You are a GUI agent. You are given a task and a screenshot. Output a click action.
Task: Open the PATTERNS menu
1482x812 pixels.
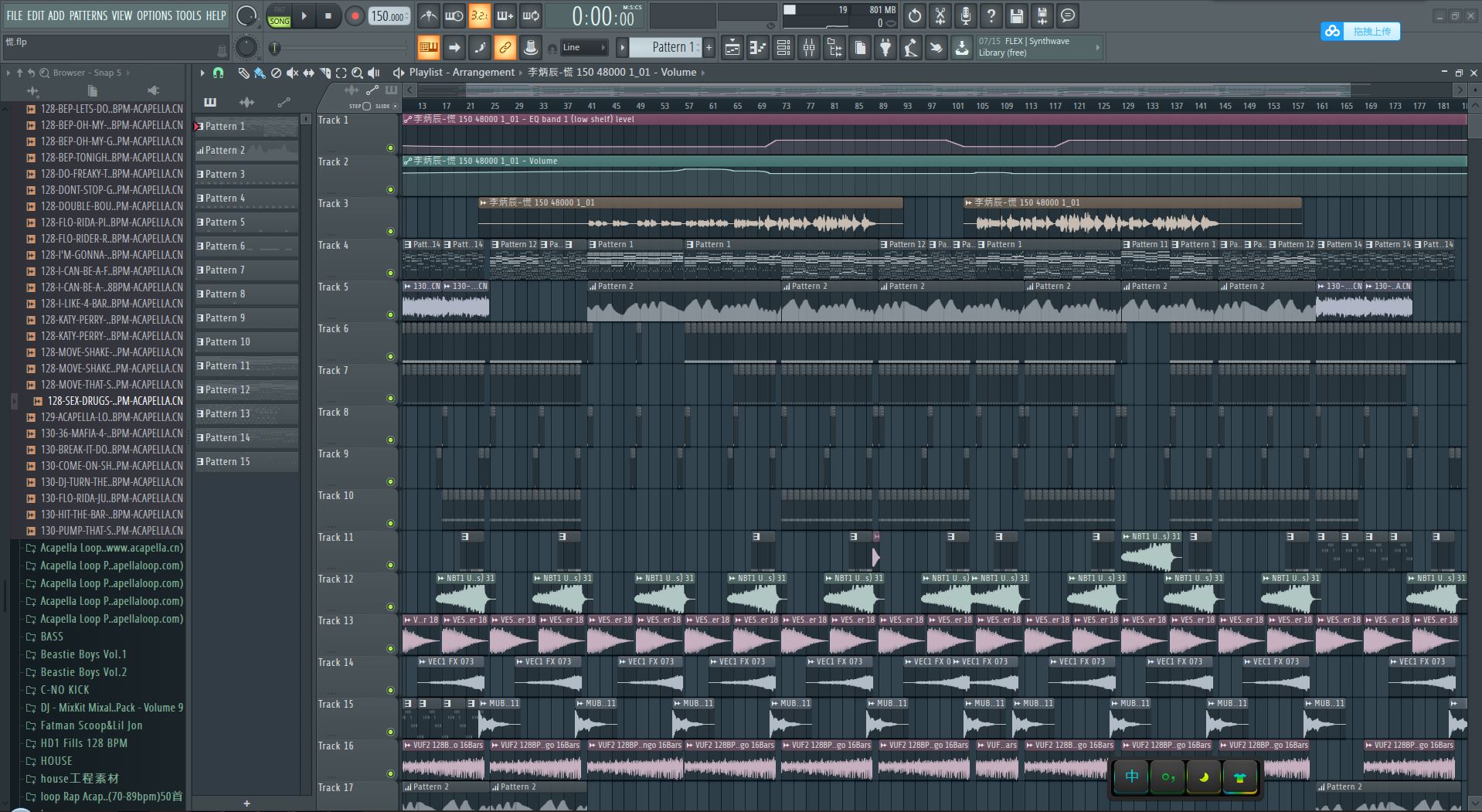[88, 15]
